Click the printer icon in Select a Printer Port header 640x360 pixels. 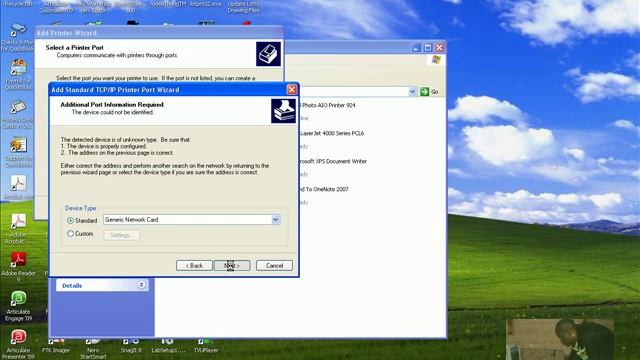[268, 54]
